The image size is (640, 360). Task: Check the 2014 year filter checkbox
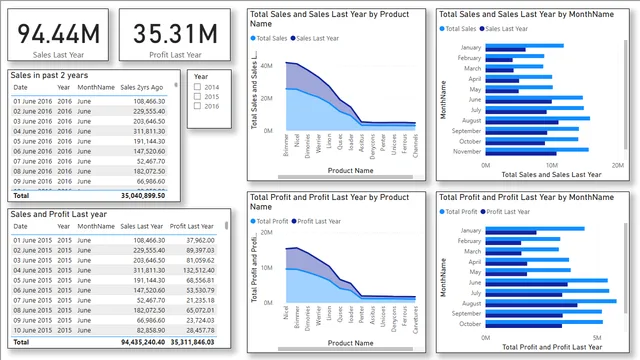coord(198,87)
